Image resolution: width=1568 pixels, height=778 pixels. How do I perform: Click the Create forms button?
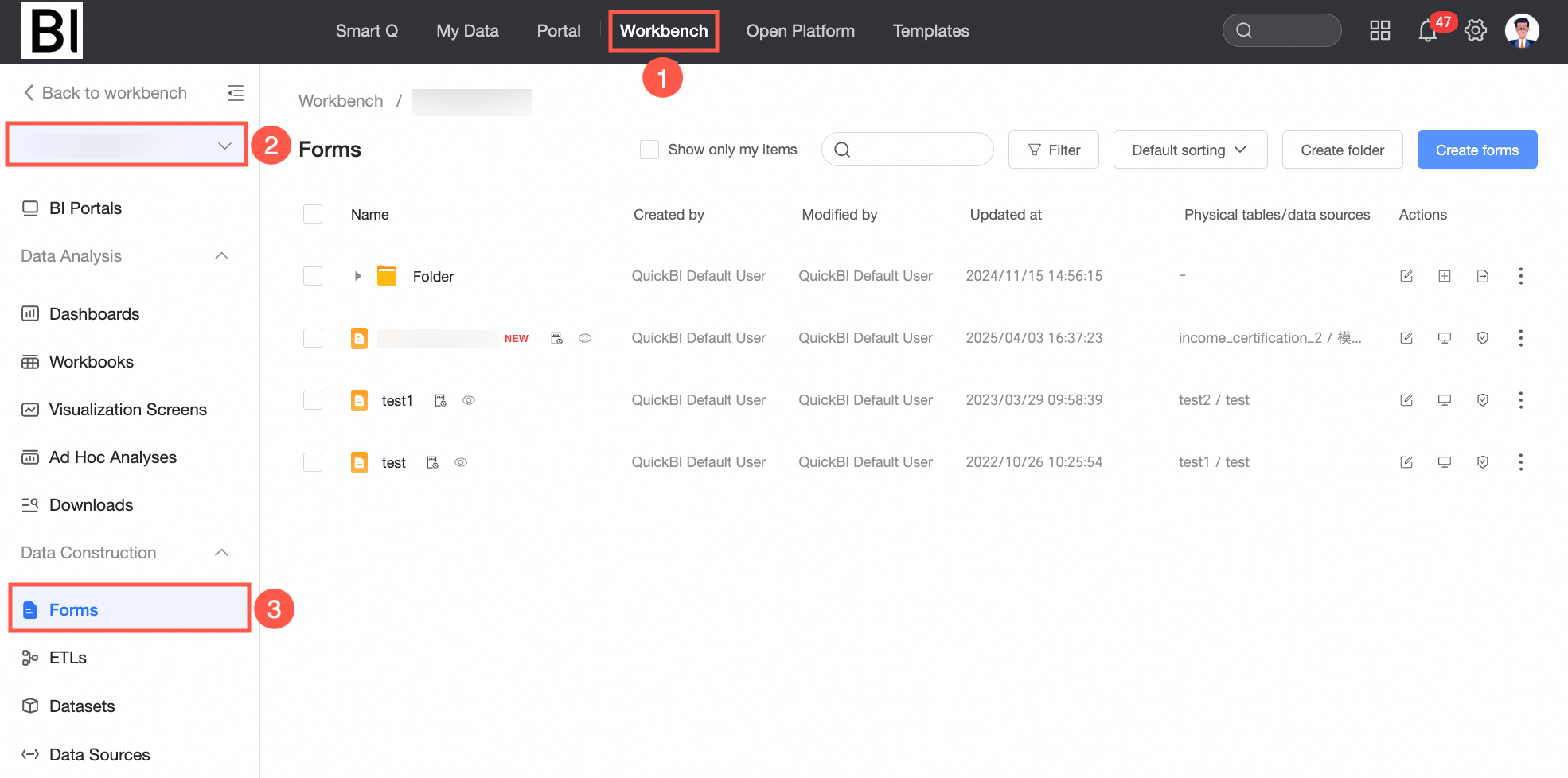[1477, 150]
